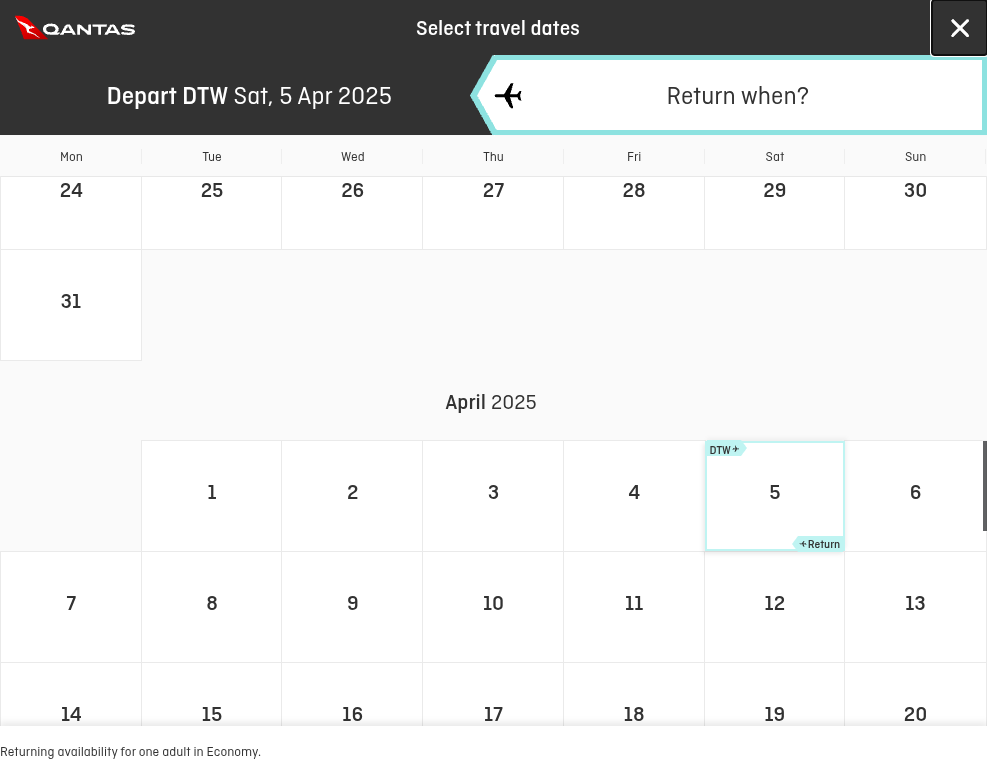Click the selected April 5 date cell
The height and width of the screenshot is (777, 987).
(774, 496)
